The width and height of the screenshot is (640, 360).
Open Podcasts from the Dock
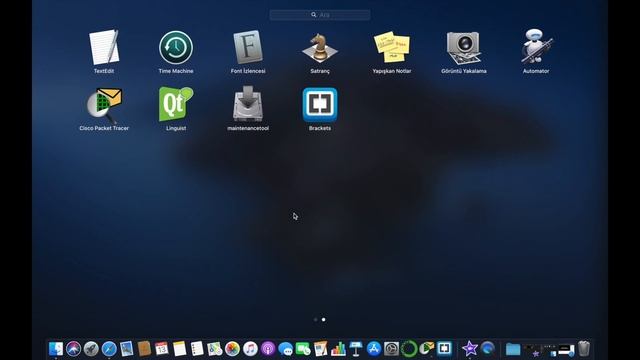[x=268, y=349]
